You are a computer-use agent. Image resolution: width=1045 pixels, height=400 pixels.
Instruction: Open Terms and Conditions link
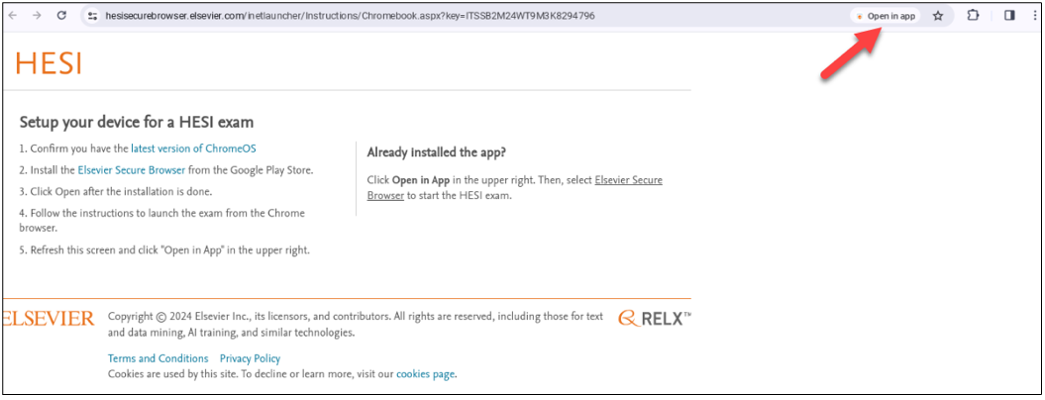(158, 358)
